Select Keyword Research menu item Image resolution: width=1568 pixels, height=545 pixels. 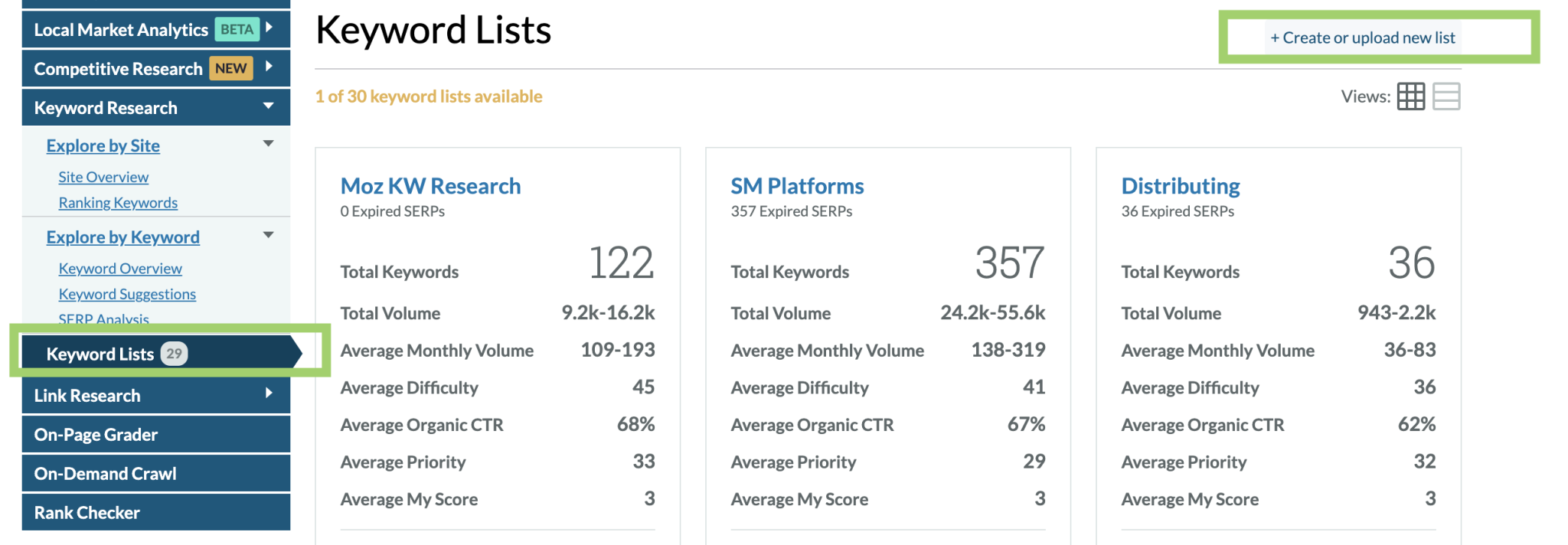point(156,107)
